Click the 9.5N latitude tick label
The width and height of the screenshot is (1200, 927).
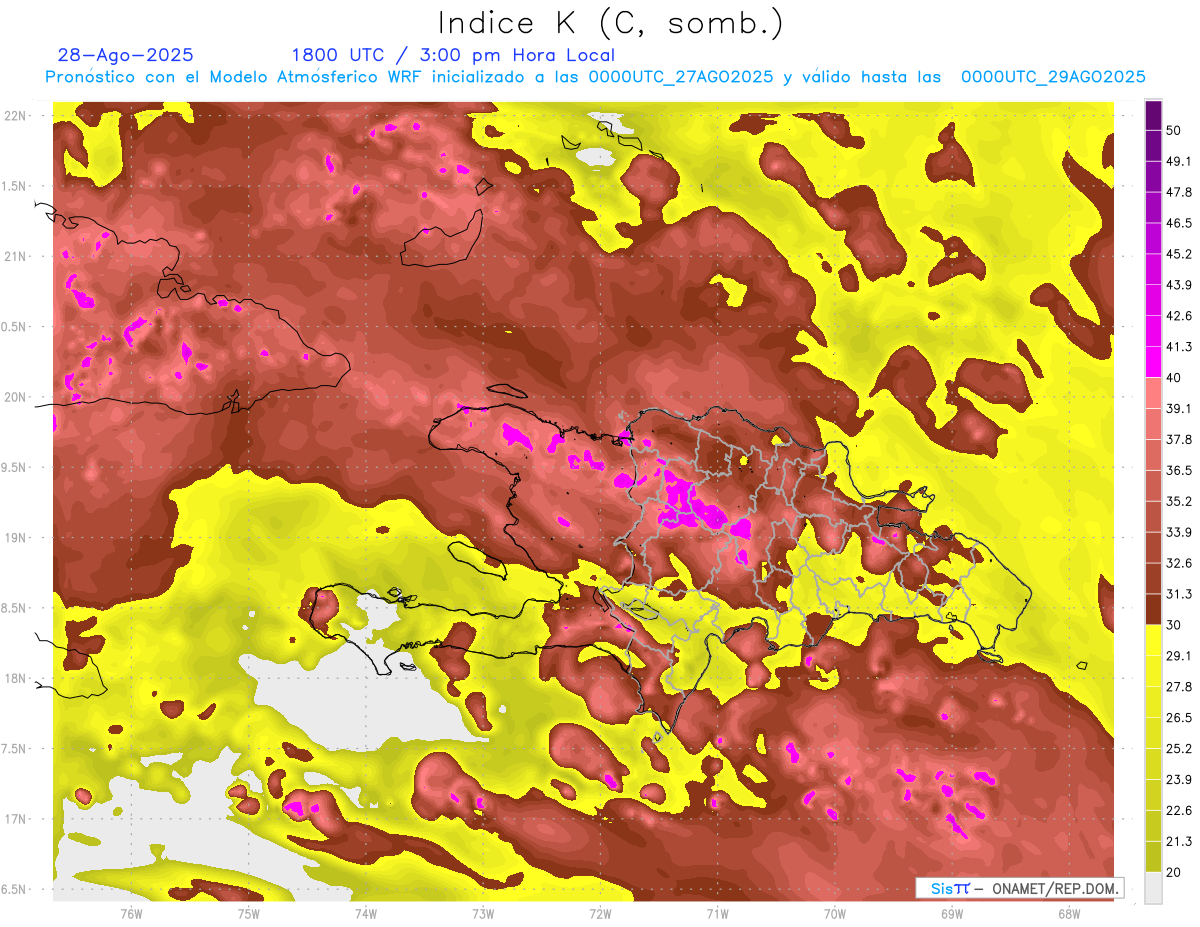[15, 468]
